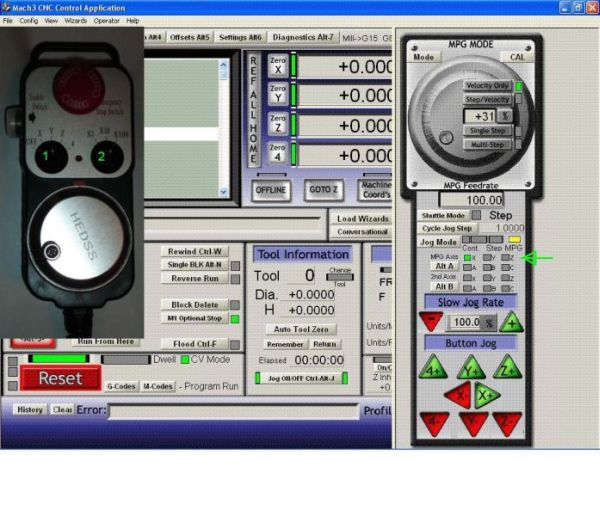The image size is (600, 516).
Task: Click the MPG wheel handle knob graphic
Action: (x=446, y=137)
